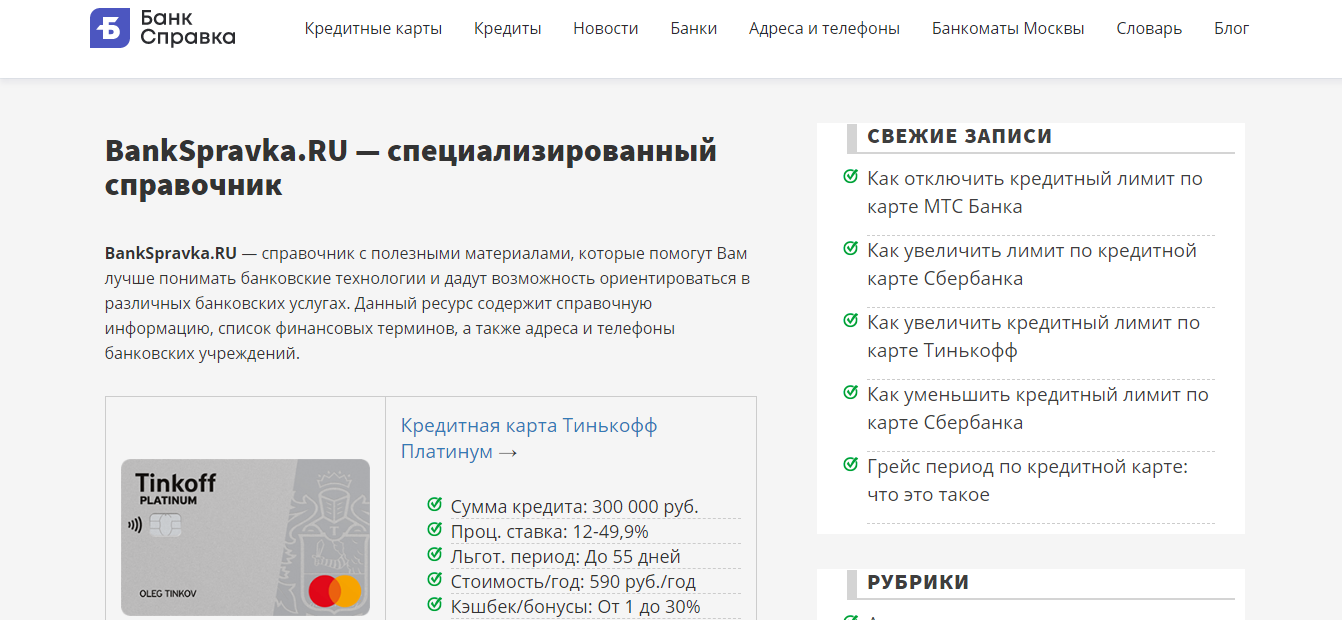The width and height of the screenshot is (1342, 620).
Task: Click check icon beside Сумма кредита
Action: pos(434,505)
